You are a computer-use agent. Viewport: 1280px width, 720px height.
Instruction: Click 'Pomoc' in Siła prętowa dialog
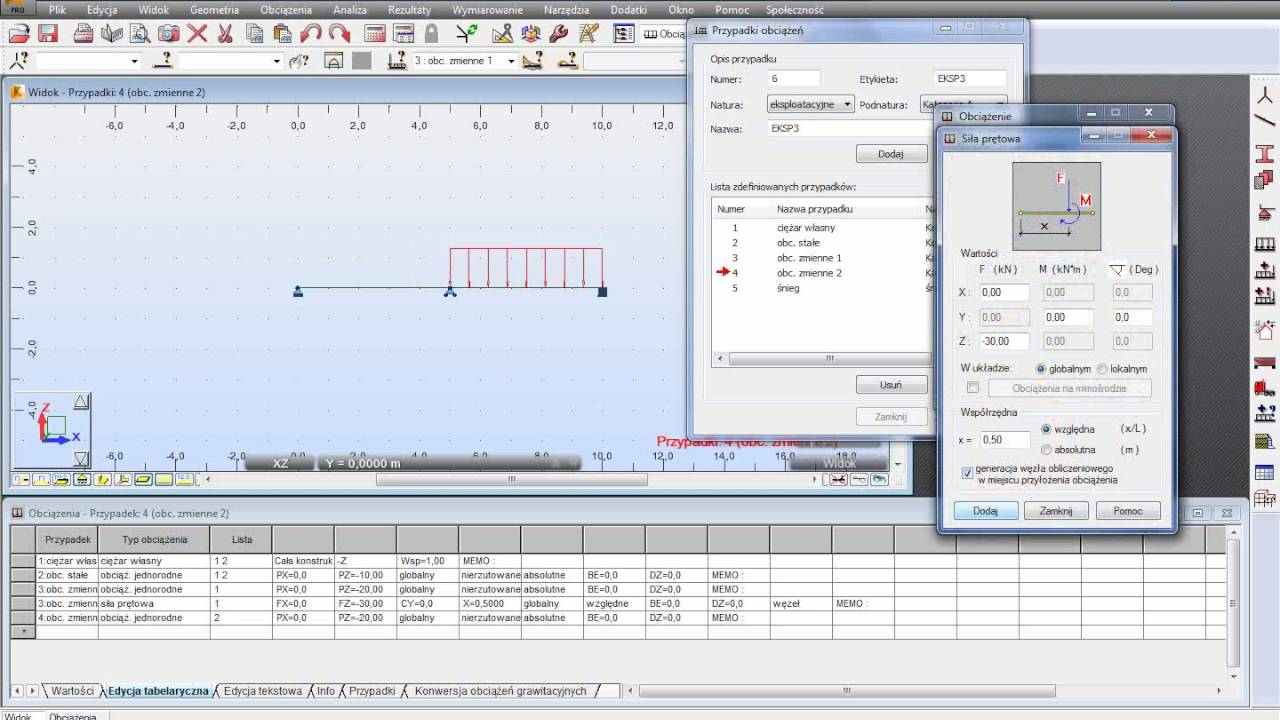(1128, 511)
